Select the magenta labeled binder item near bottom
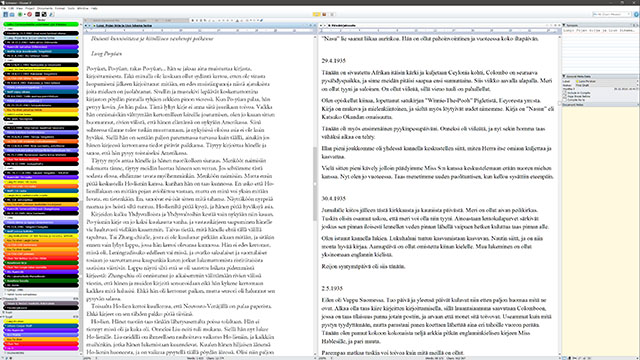The image size is (640, 360). 41,348
